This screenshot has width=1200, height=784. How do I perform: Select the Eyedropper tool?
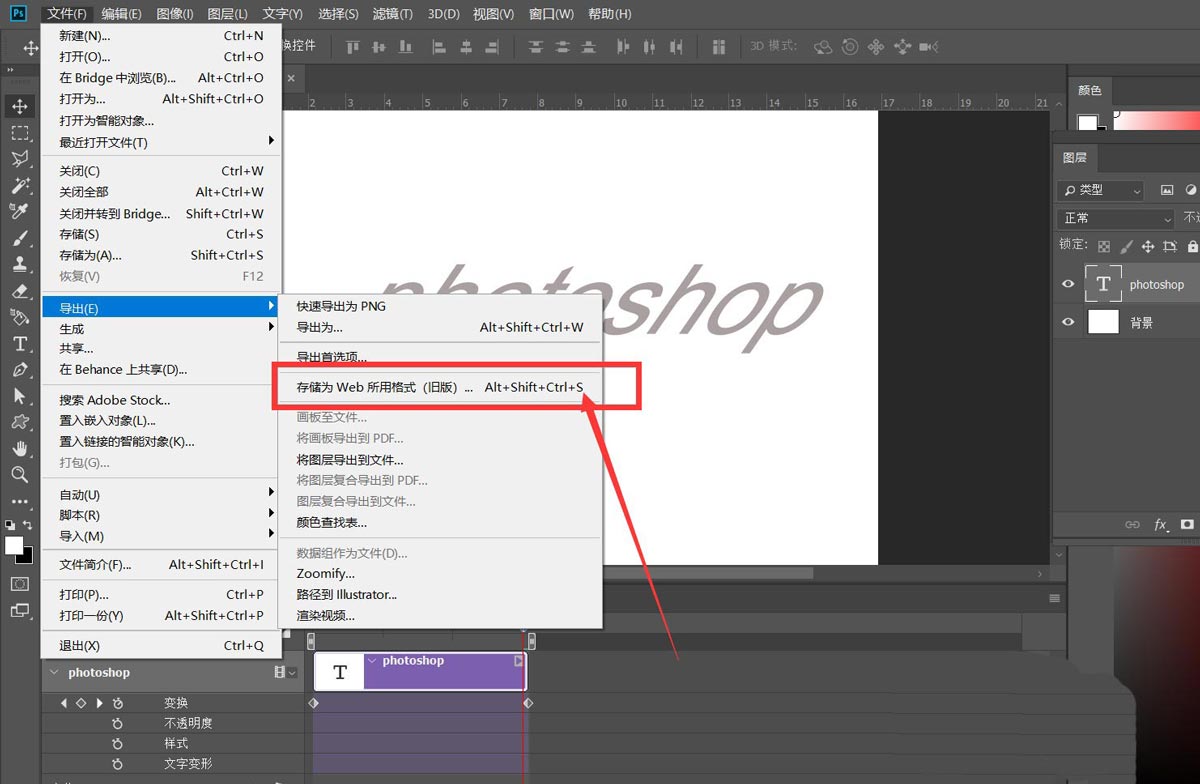click(x=20, y=211)
